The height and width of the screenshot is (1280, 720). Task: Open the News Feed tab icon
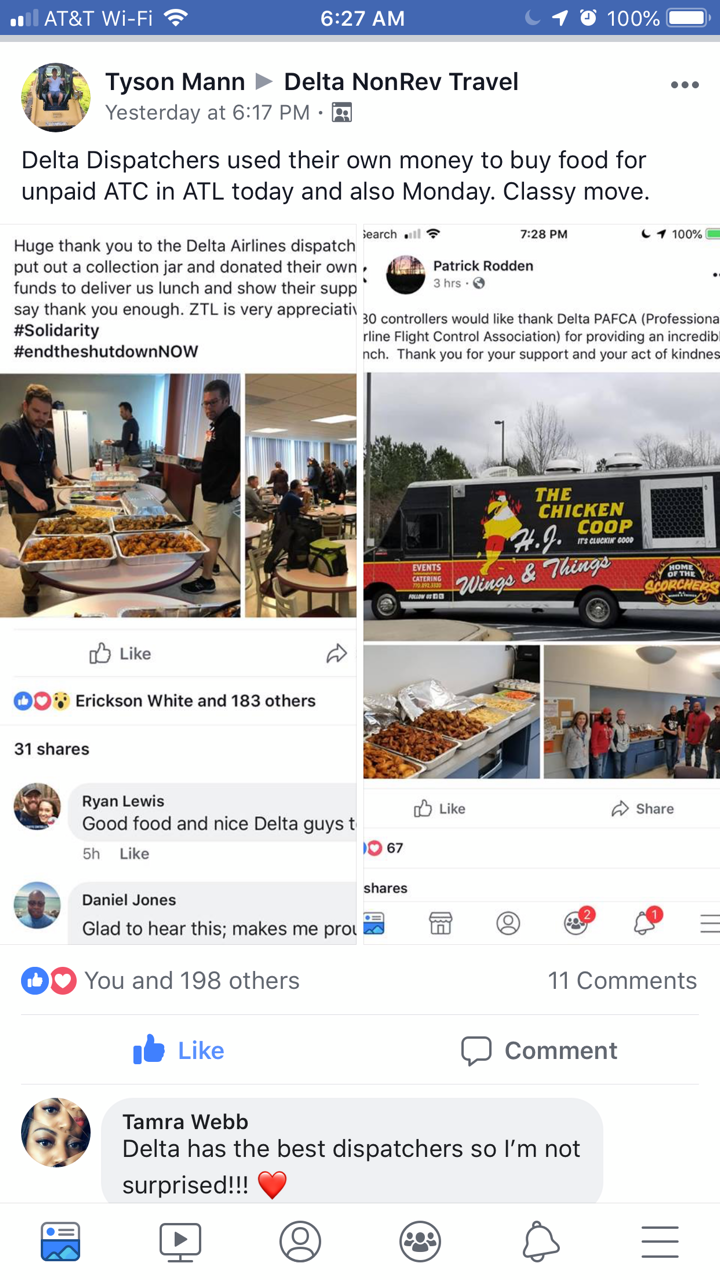(60, 1241)
